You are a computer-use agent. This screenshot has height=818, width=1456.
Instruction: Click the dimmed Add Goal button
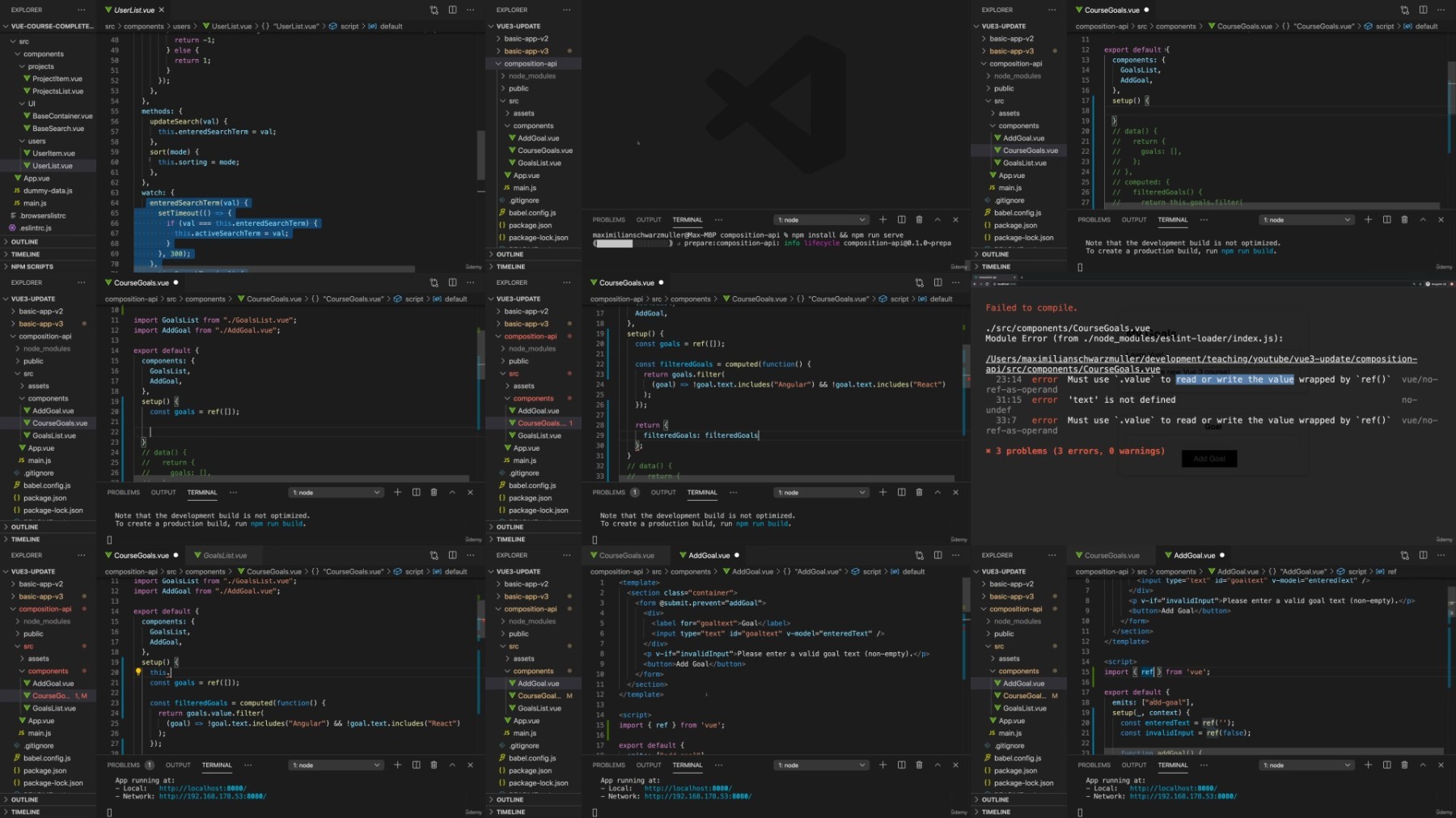(x=1209, y=459)
